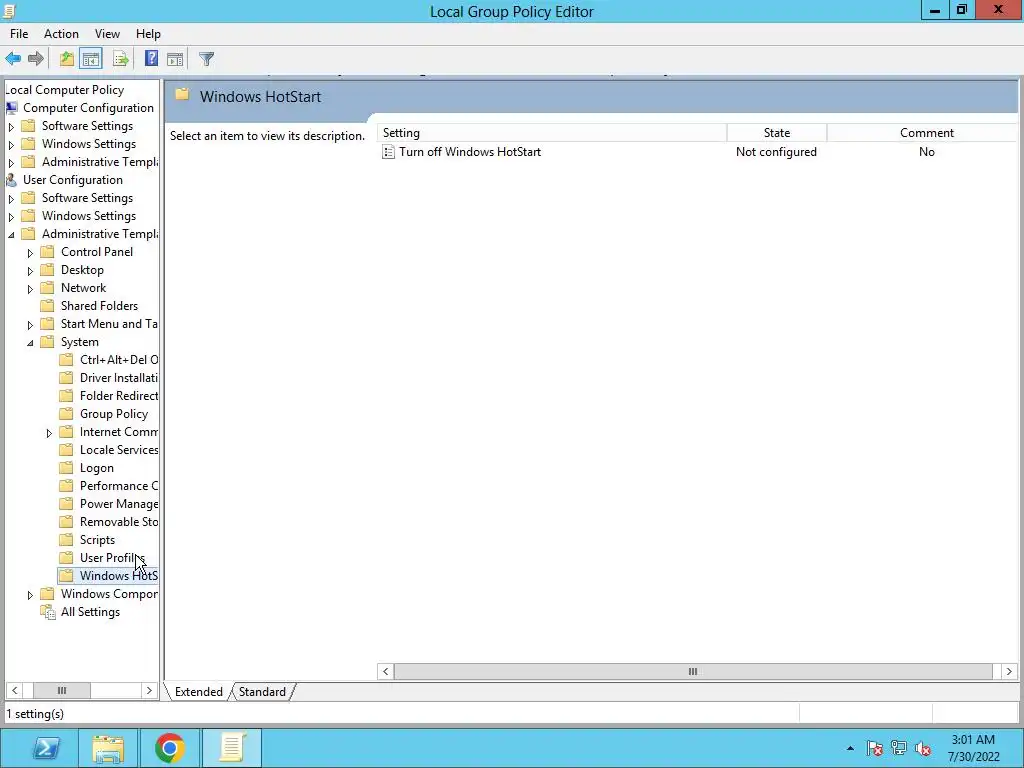
Task: Click the title bar system menu icon
Action: coord(9,11)
